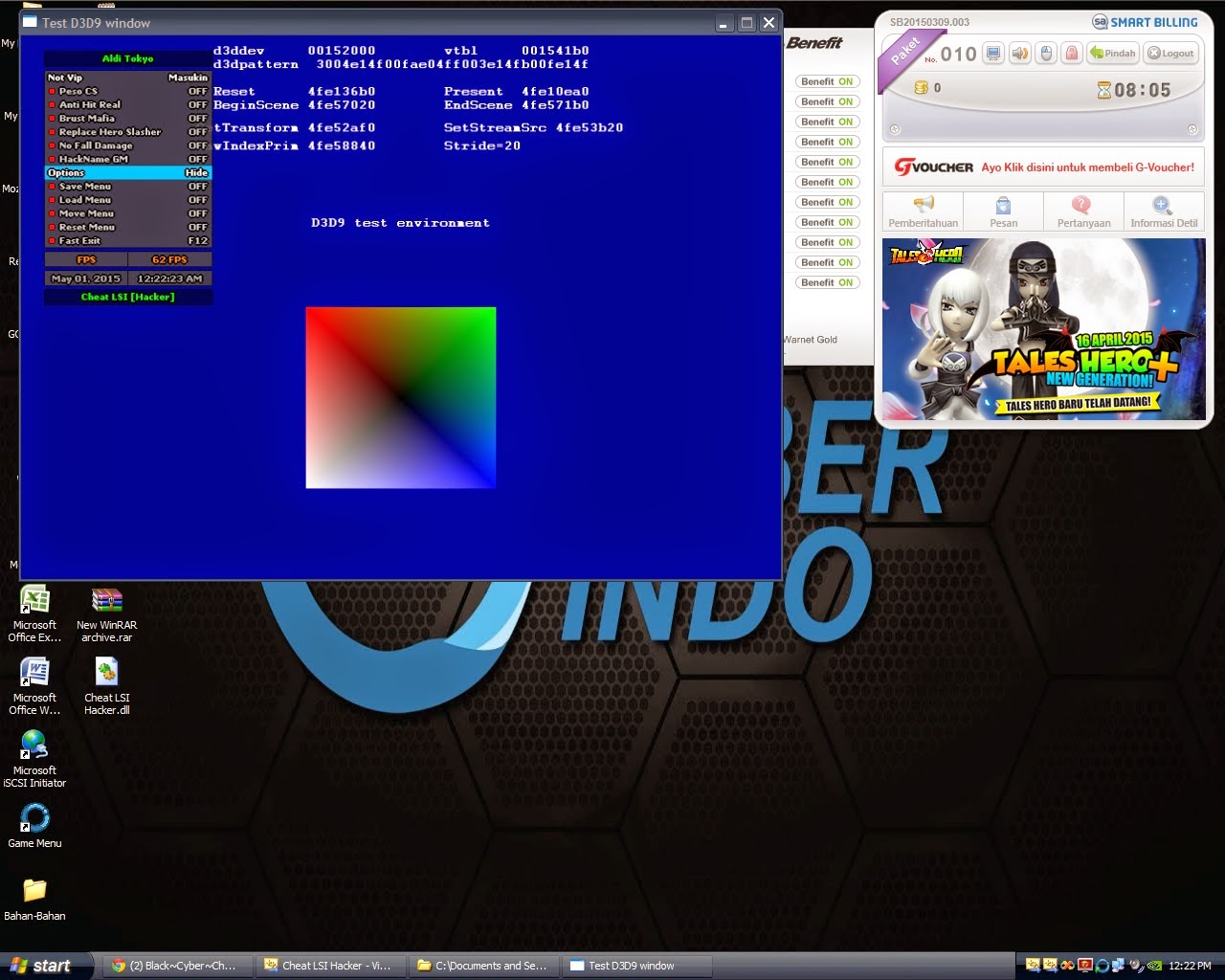This screenshot has width=1225, height=980.
Task: Click the mouse icon in Smart Billing
Action: (1046, 54)
